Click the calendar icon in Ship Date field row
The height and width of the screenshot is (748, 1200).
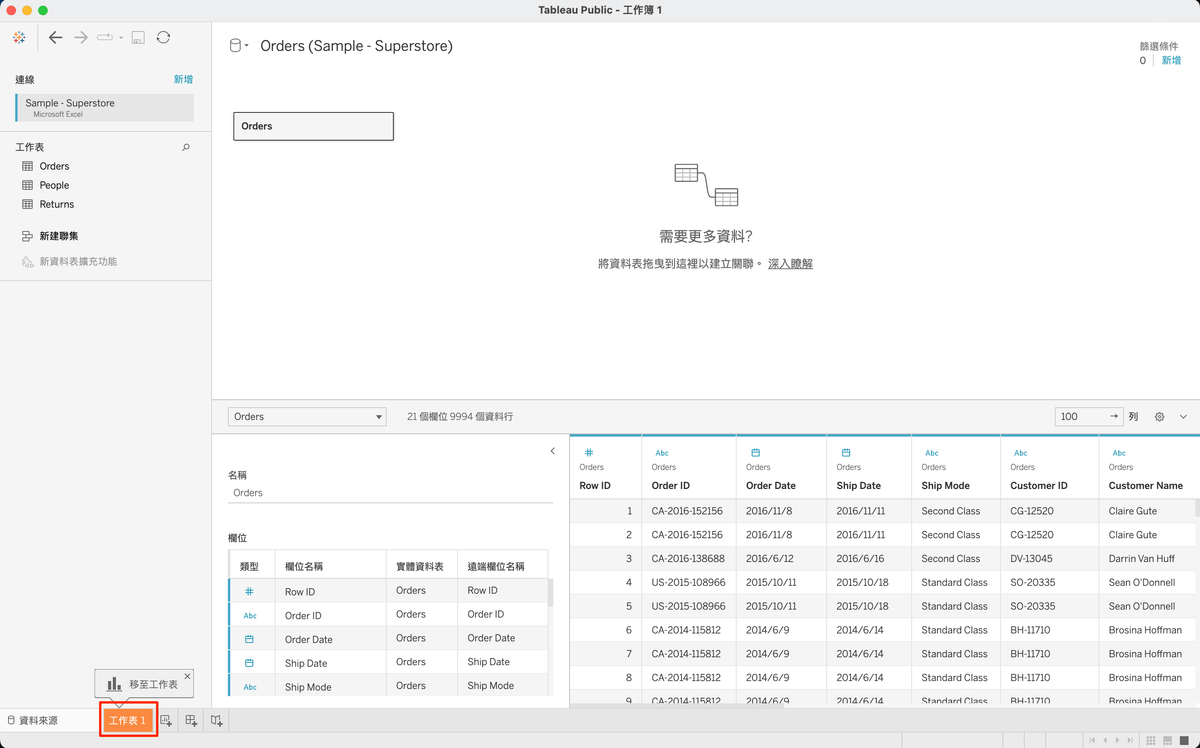[250, 663]
